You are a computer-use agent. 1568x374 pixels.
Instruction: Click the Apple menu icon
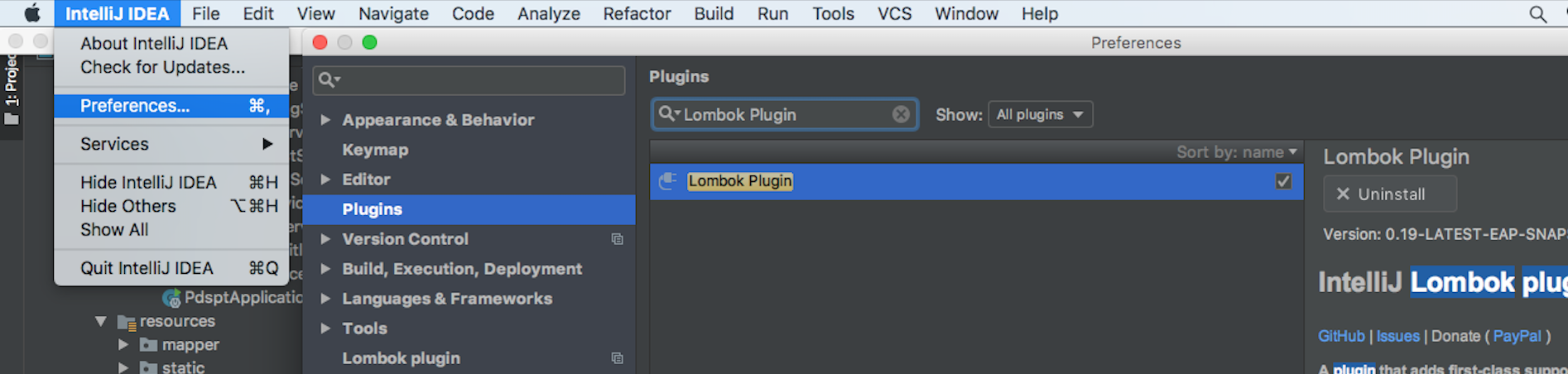(x=31, y=13)
